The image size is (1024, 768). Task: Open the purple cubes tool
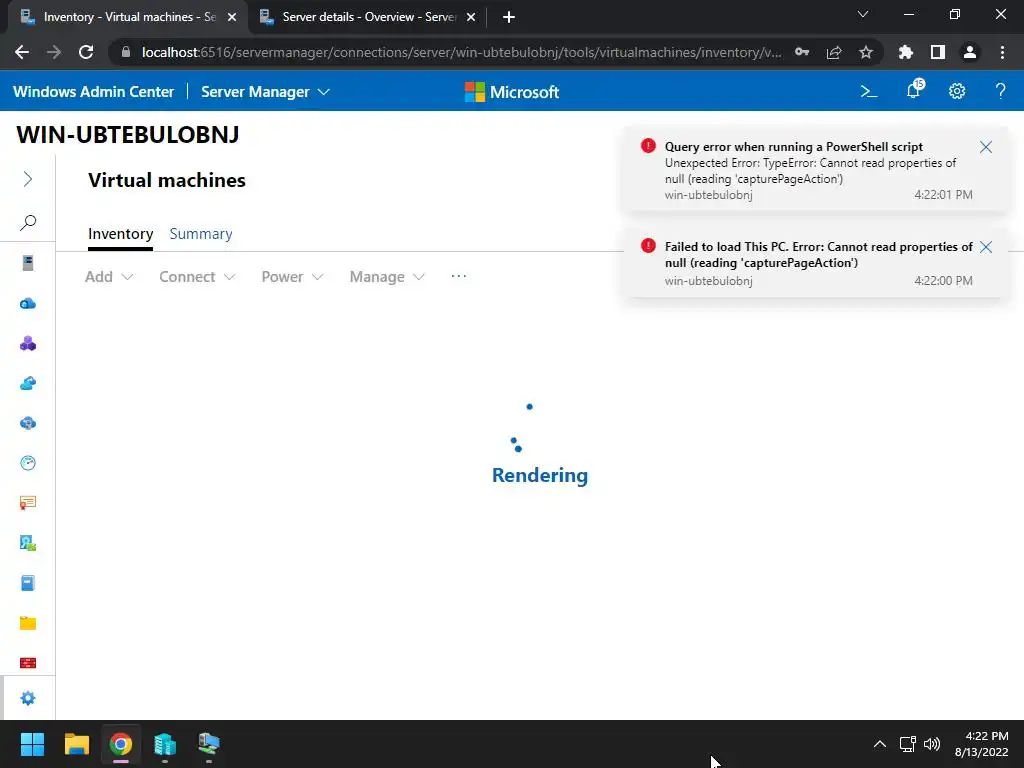27,344
